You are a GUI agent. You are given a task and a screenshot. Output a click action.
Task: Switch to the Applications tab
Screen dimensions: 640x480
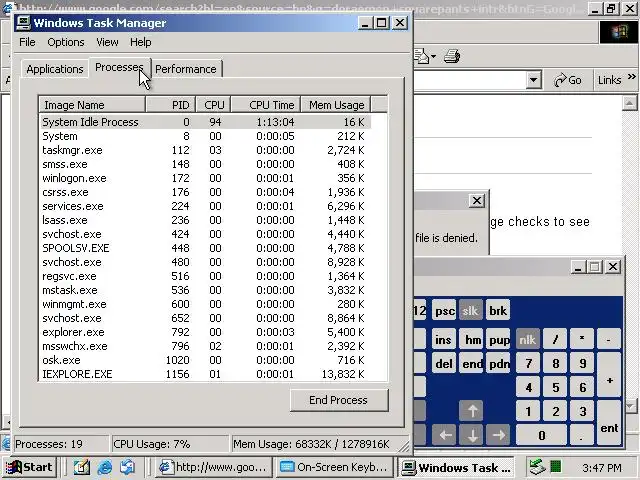(55, 69)
